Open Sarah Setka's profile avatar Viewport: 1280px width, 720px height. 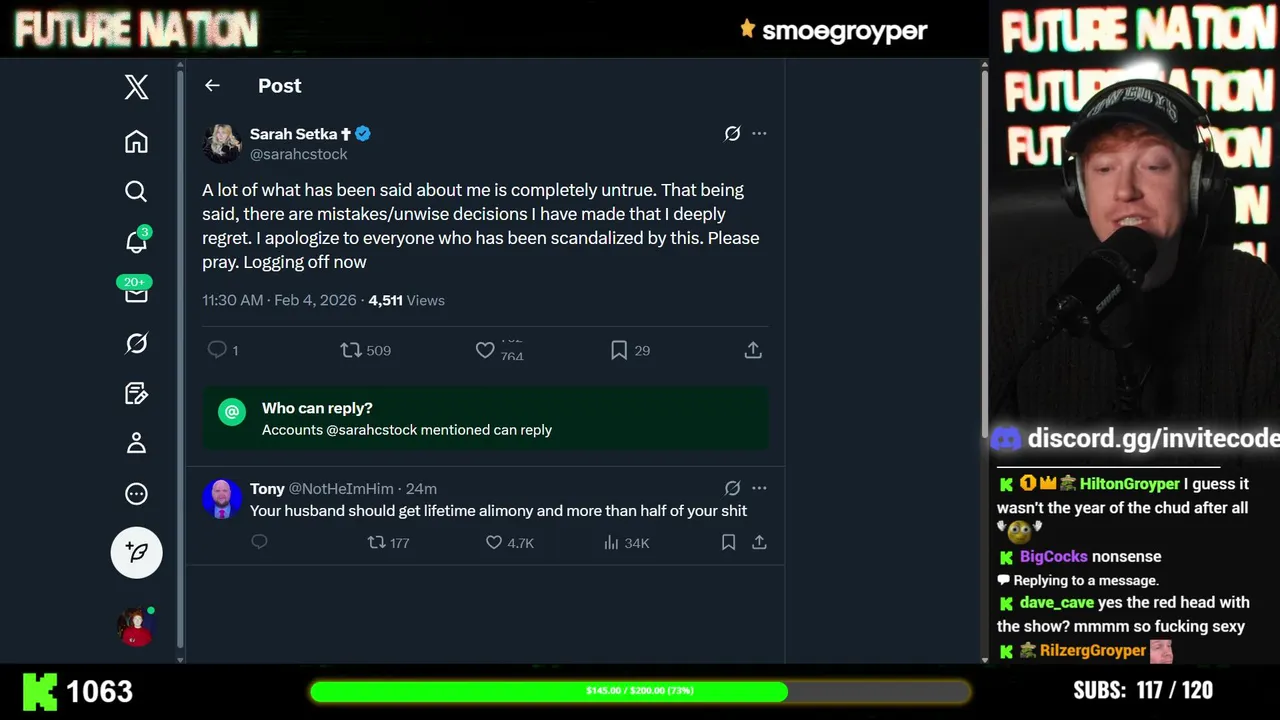click(x=222, y=143)
